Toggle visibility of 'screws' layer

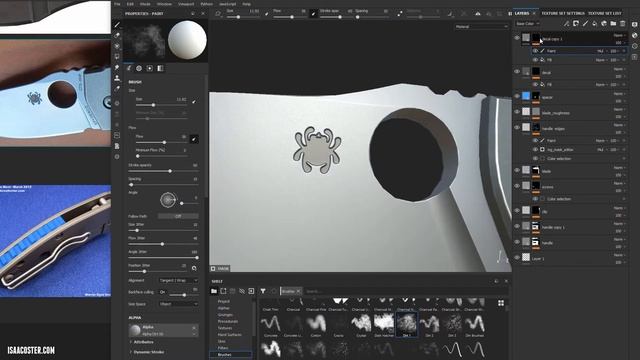517,186
